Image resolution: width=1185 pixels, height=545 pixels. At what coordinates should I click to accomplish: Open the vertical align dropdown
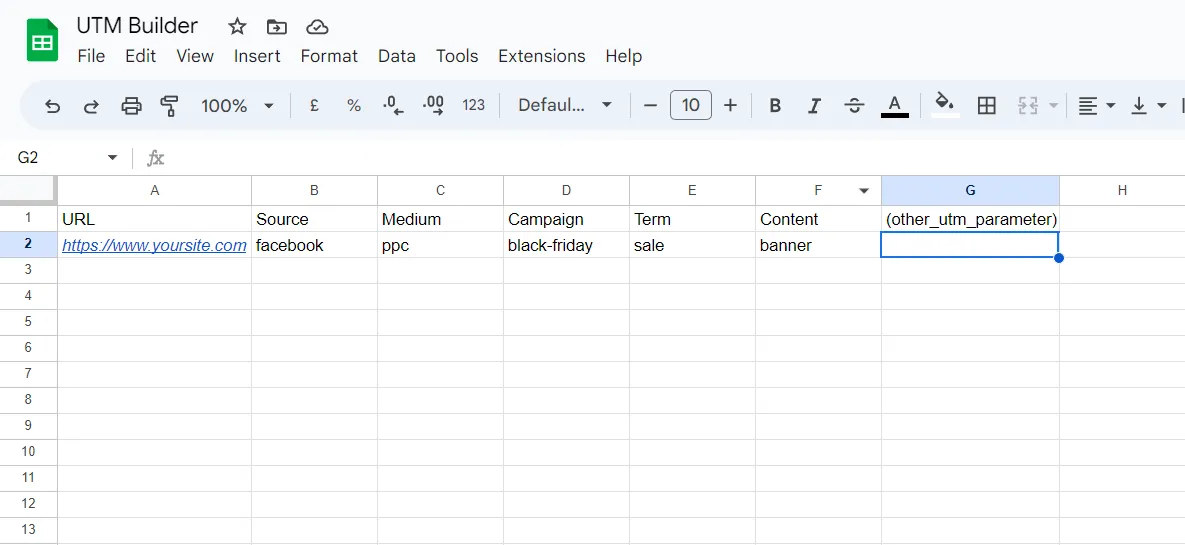coord(1148,106)
